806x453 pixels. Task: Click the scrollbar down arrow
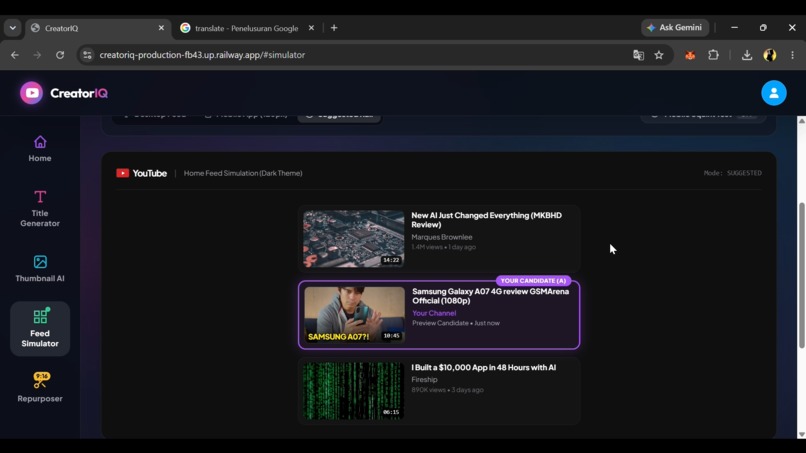tap(801, 434)
